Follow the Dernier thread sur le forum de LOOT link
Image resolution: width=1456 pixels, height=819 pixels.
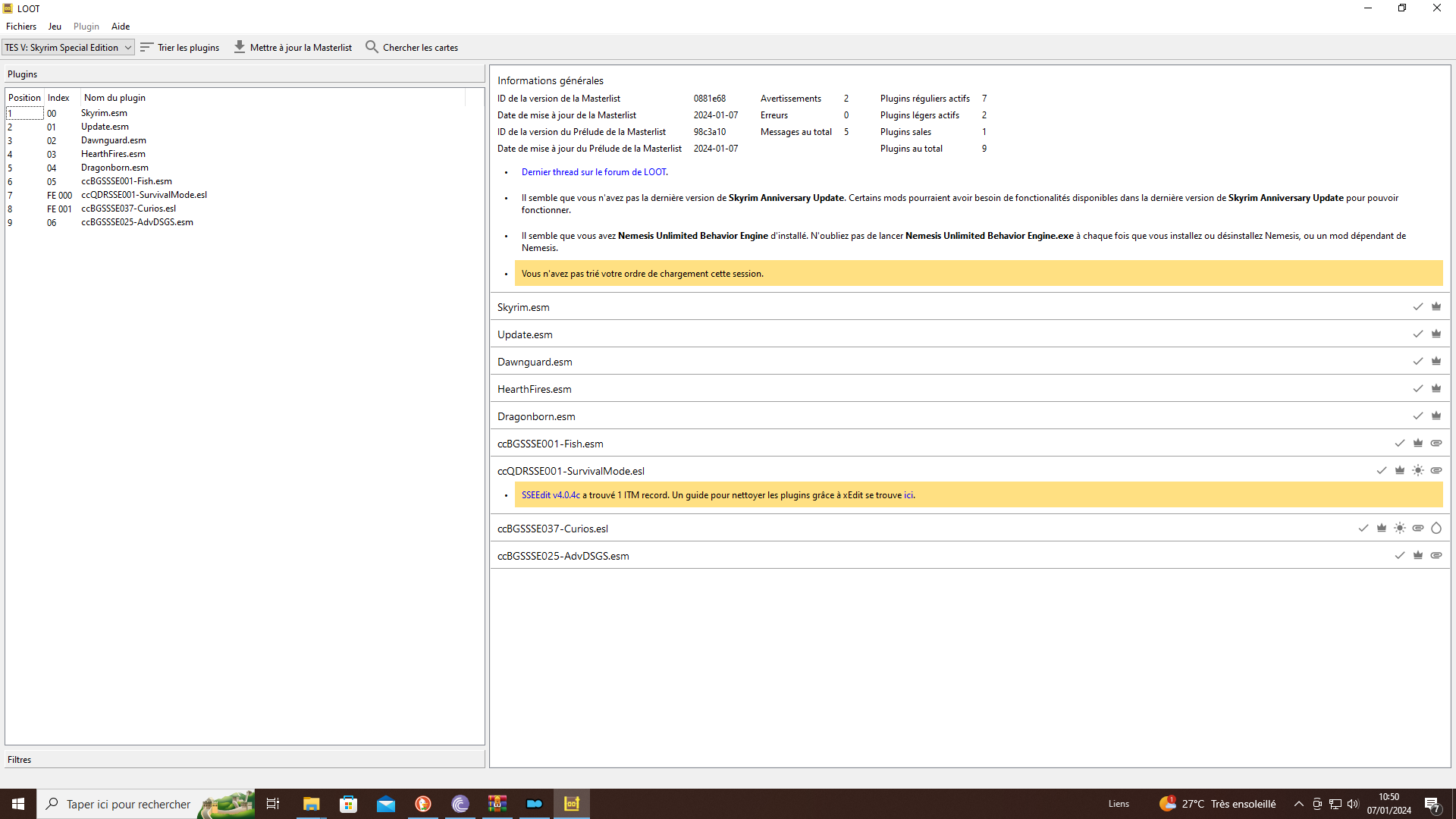coord(594,172)
